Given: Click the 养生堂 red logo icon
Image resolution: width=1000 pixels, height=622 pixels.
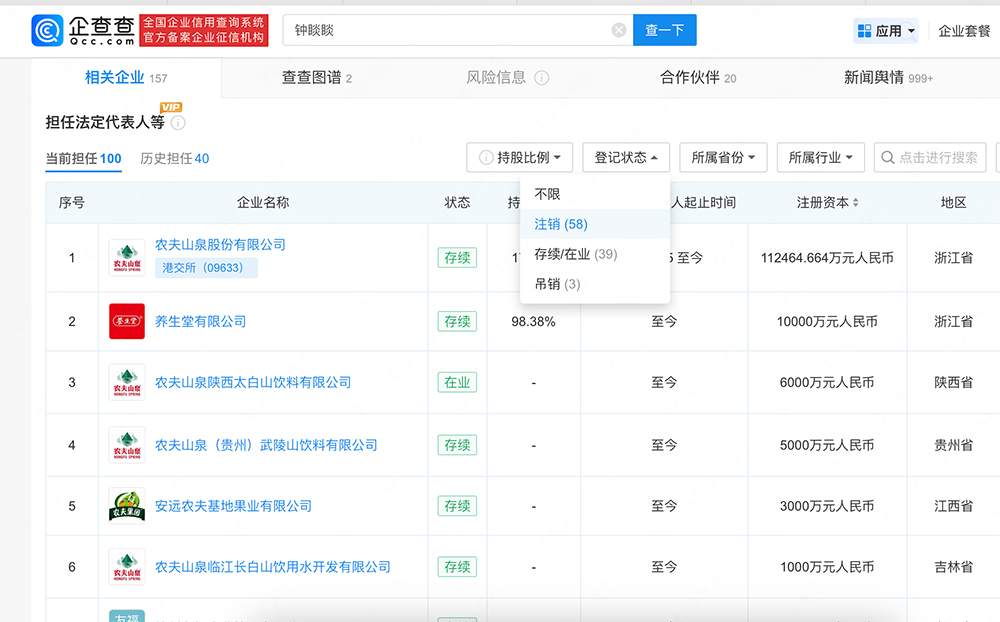Looking at the screenshot, I should 127,322.
